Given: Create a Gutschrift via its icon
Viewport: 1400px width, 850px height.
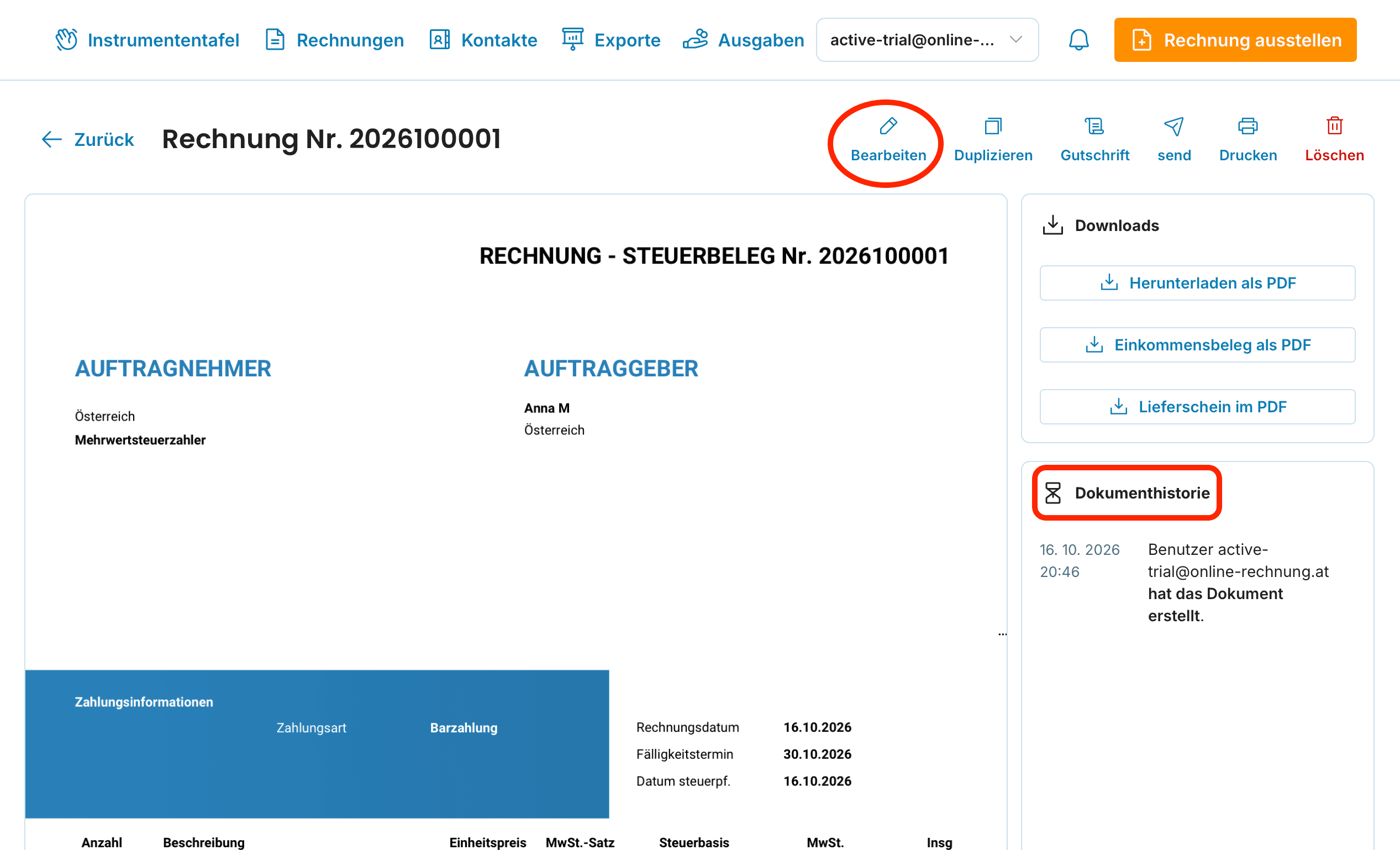Looking at the screenshot, I should 1094,125.
